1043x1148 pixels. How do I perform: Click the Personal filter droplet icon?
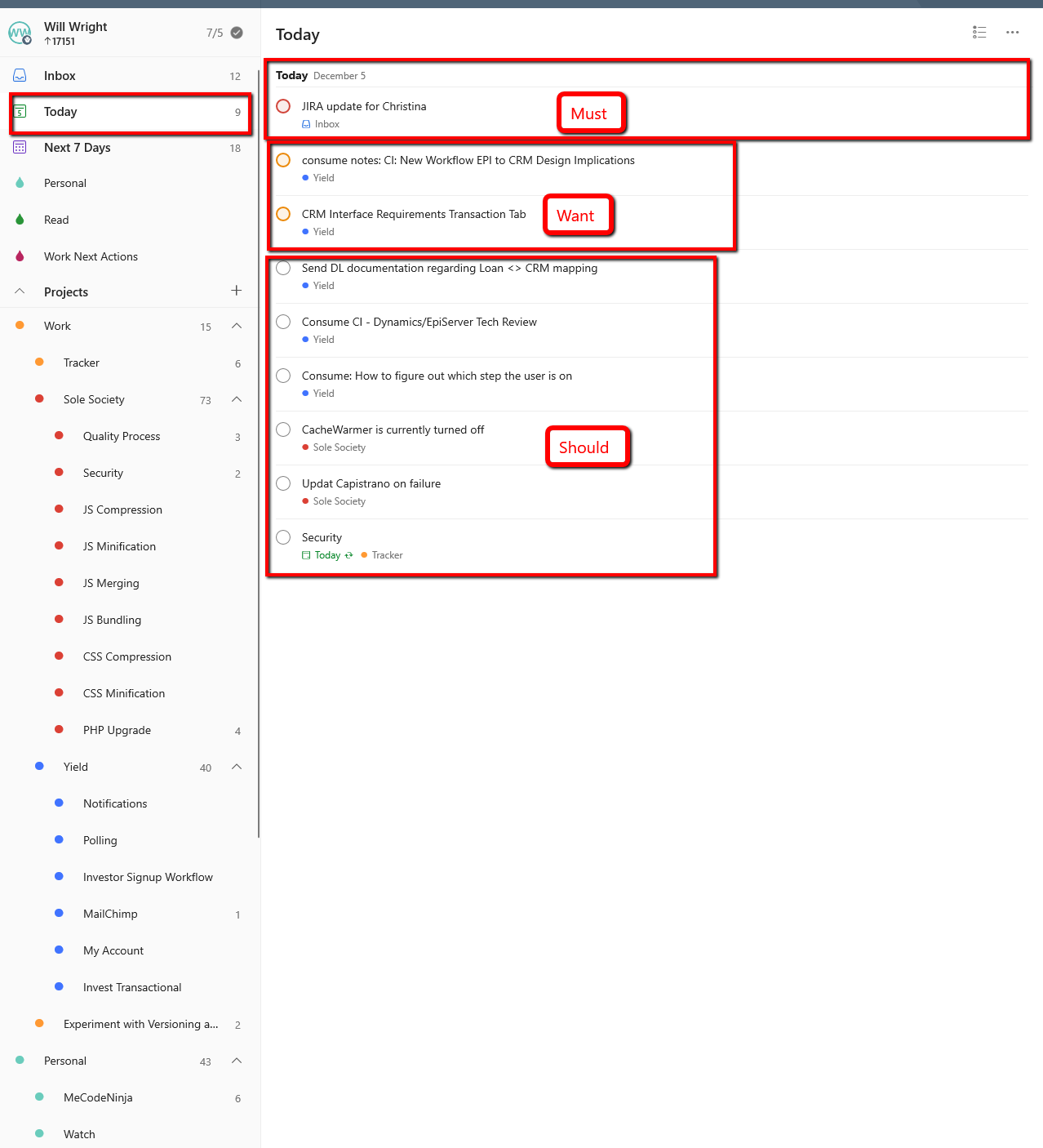pos(20,183)
